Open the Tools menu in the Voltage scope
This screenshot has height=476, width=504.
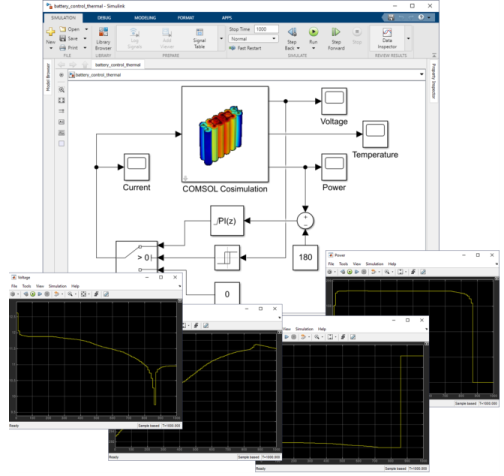[26, 286]
